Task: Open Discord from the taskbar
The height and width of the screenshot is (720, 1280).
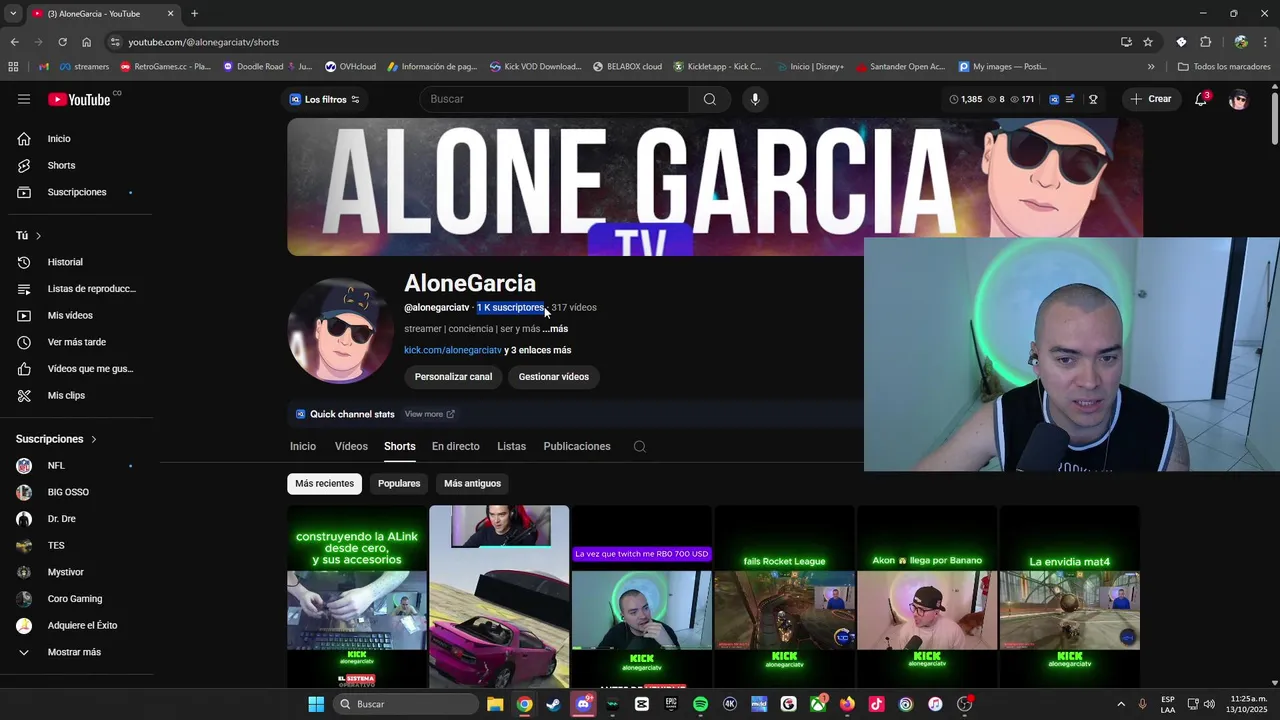Action: click(x=583, y=704)
